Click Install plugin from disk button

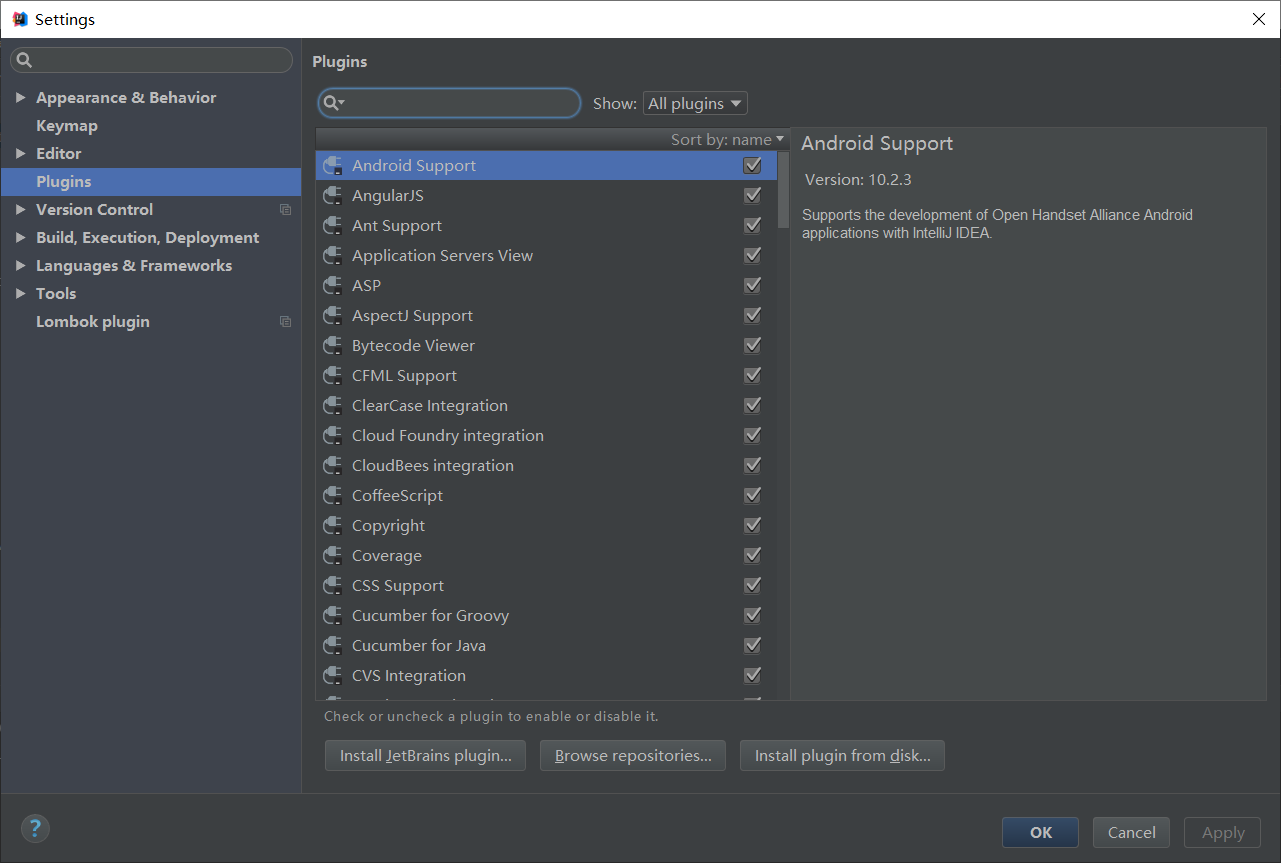tap(842, 756)
